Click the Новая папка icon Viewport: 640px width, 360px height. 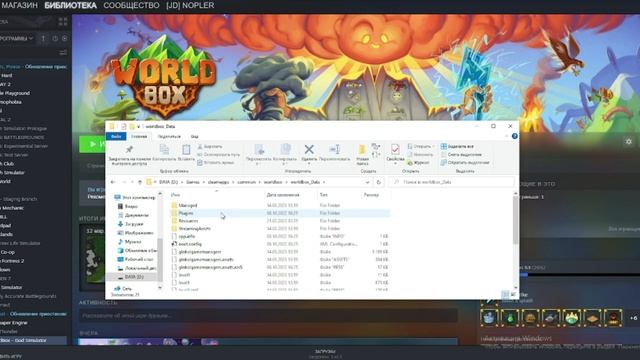pos(362,149)
